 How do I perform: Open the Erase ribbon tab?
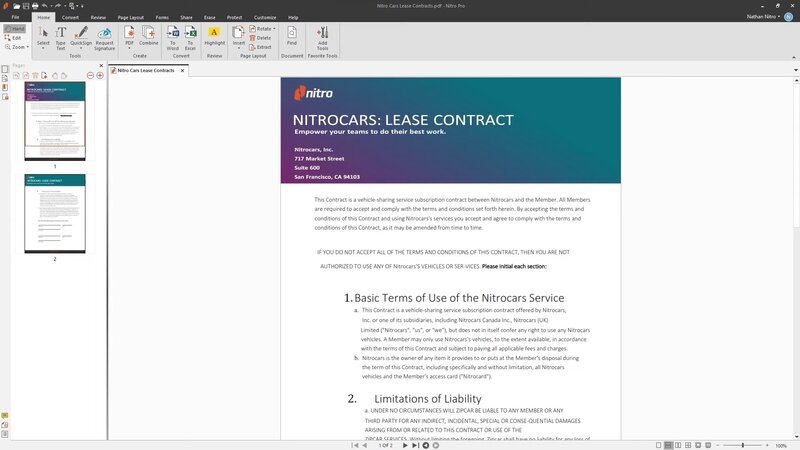coord(210,17)
